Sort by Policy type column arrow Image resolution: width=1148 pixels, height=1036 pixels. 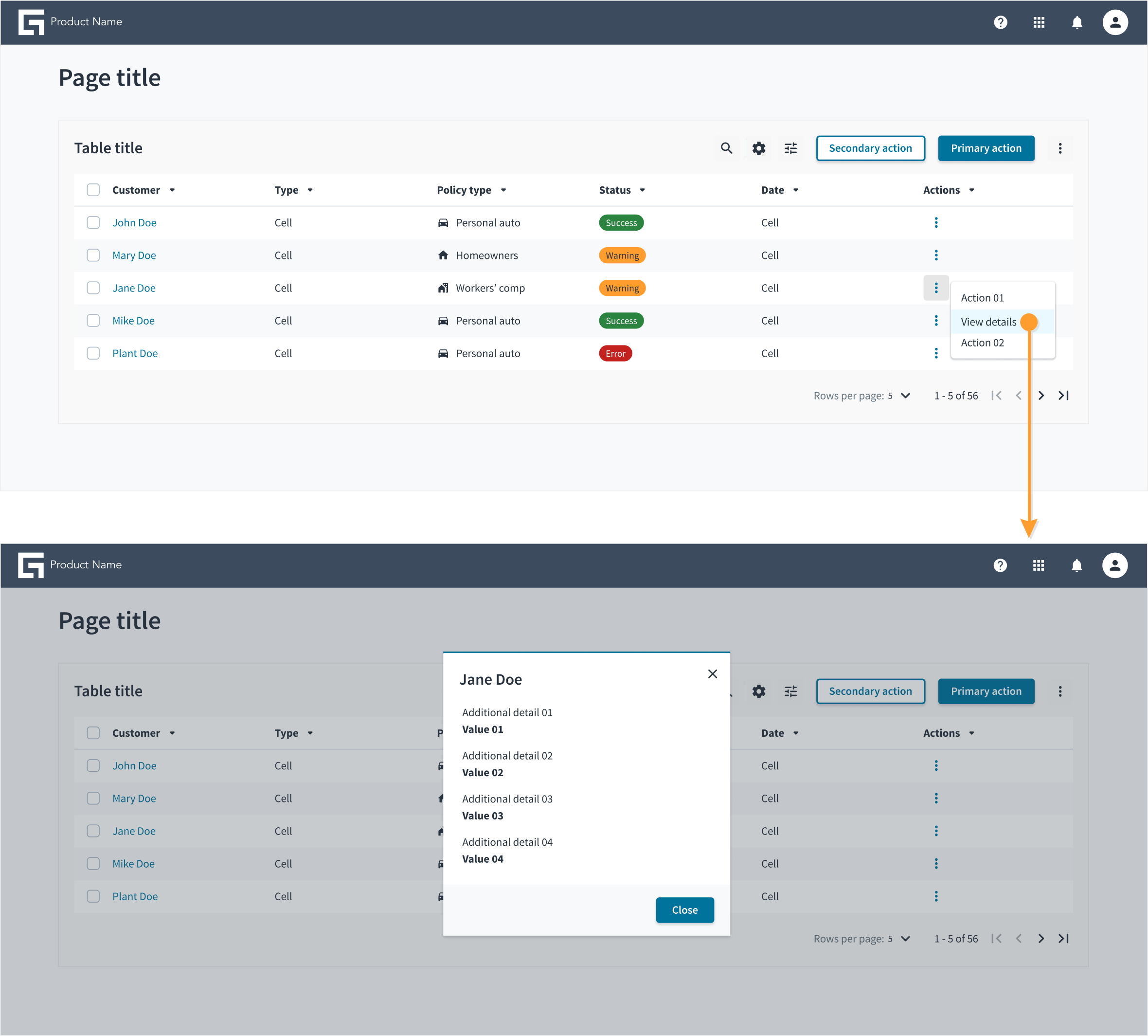pyautogui.click(x=503, y=190)
